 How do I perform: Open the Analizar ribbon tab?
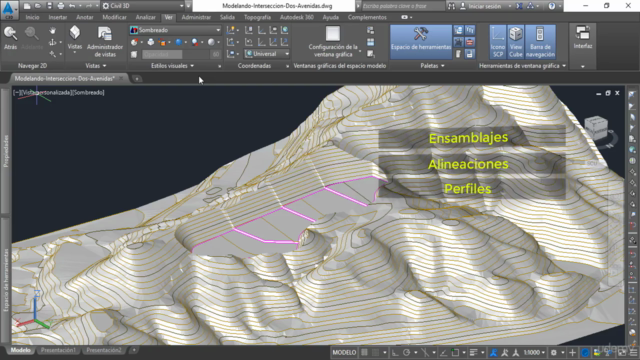(146, 17)
